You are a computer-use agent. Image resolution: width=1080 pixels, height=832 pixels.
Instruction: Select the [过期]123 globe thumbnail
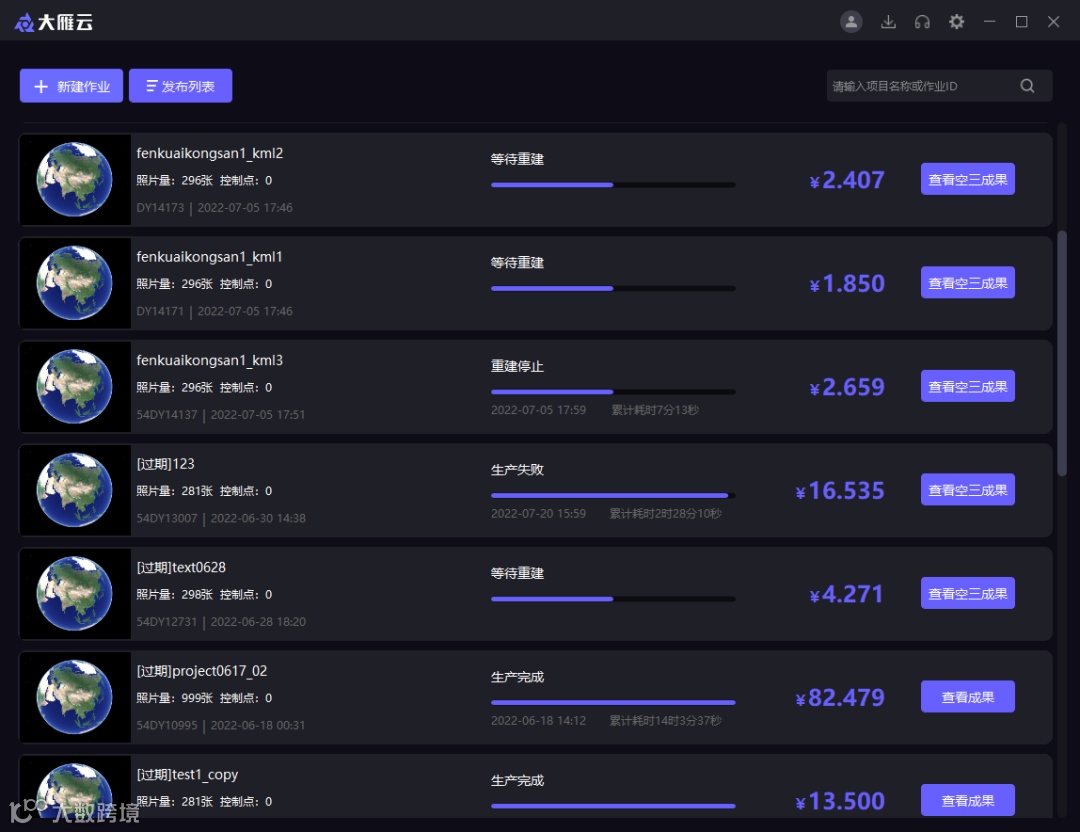point(74,490)
